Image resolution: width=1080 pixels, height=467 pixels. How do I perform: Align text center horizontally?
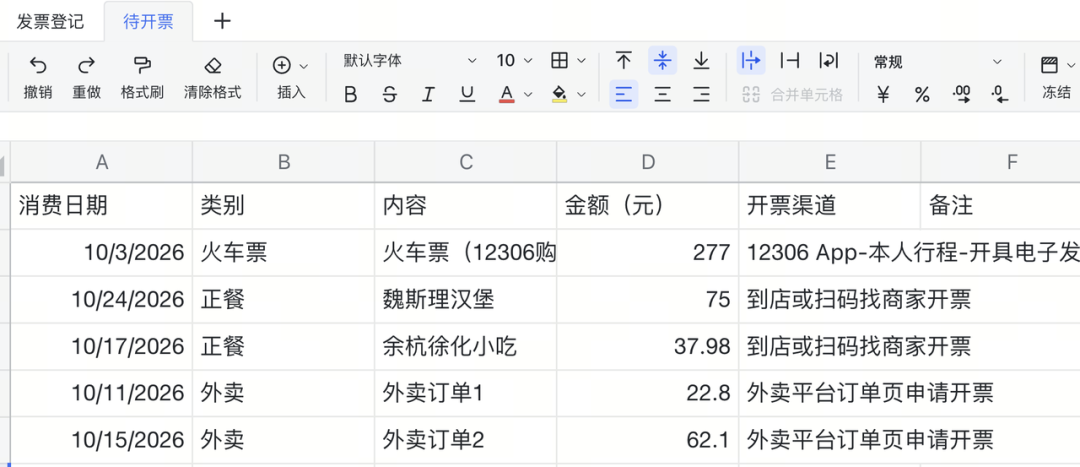[x=663, y=94]
